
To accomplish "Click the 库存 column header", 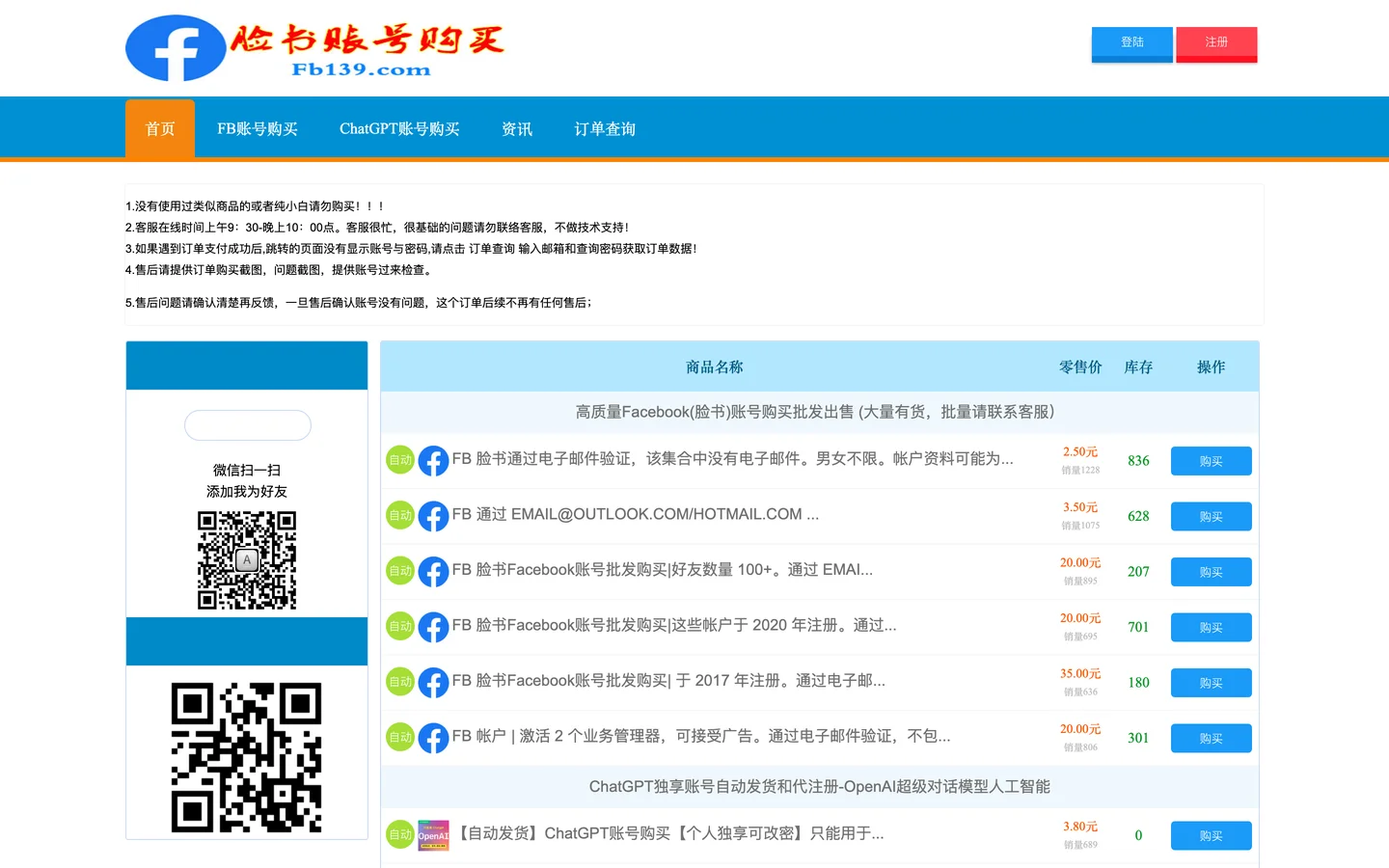I will point(1138,366).
